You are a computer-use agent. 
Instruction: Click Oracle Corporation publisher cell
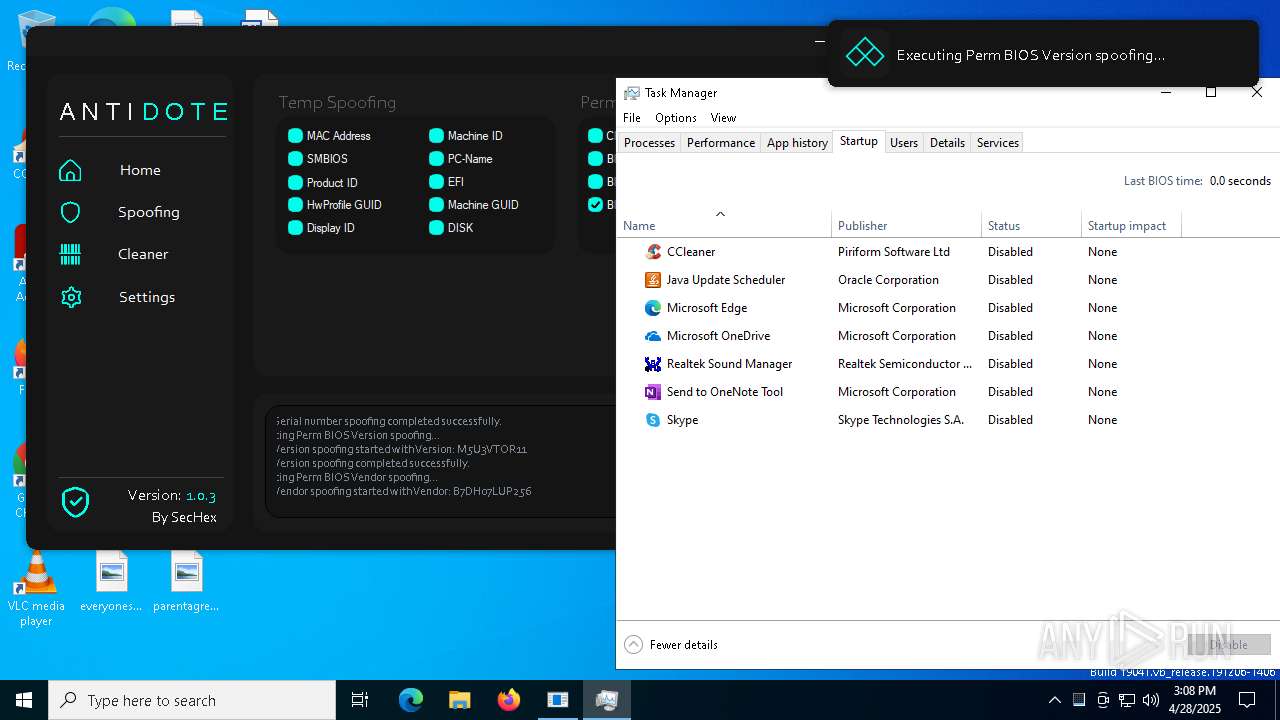tap(888, 280)
